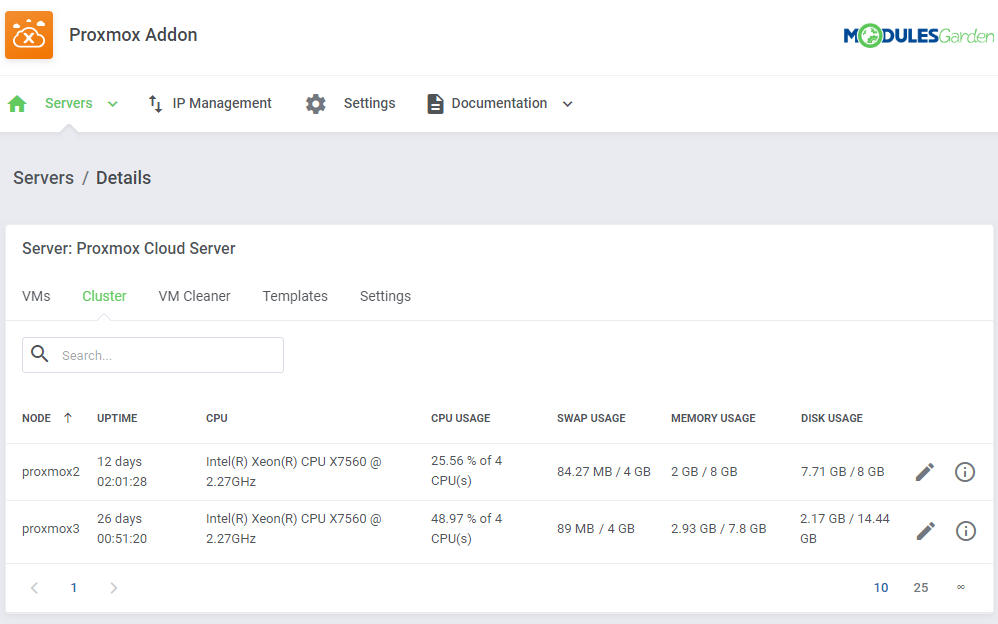This screenshot has height=624, width=998.
Task: Open the Documentation menu item
Action: tap(499, 103)
